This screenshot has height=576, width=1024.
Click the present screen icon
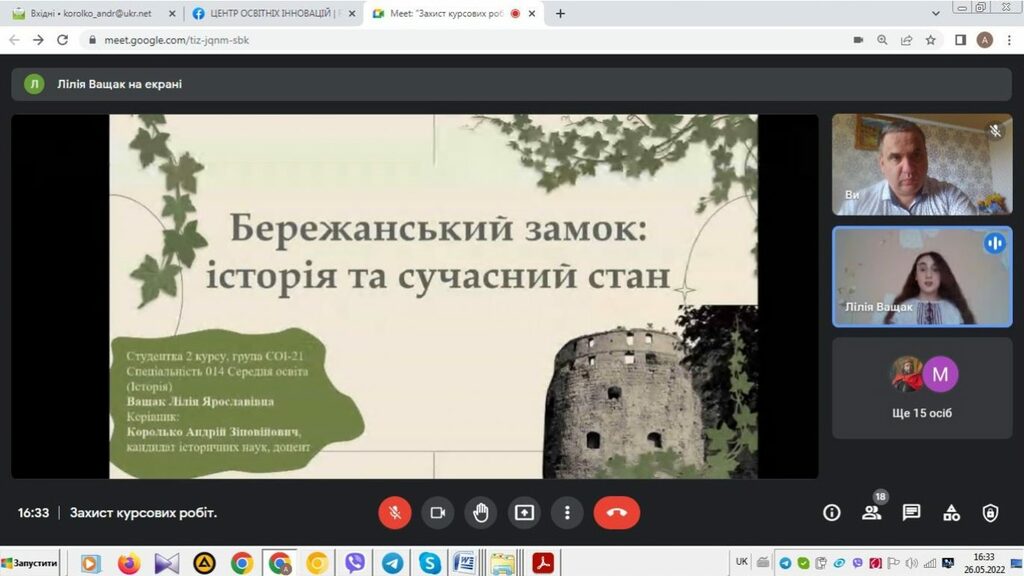click(524, 513)
